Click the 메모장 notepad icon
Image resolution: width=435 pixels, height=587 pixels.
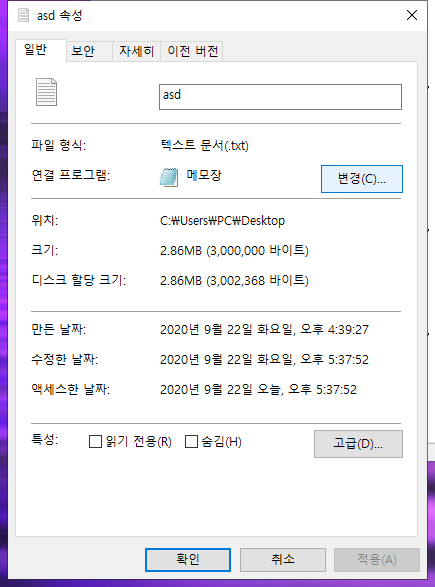(x=169, y=177)
